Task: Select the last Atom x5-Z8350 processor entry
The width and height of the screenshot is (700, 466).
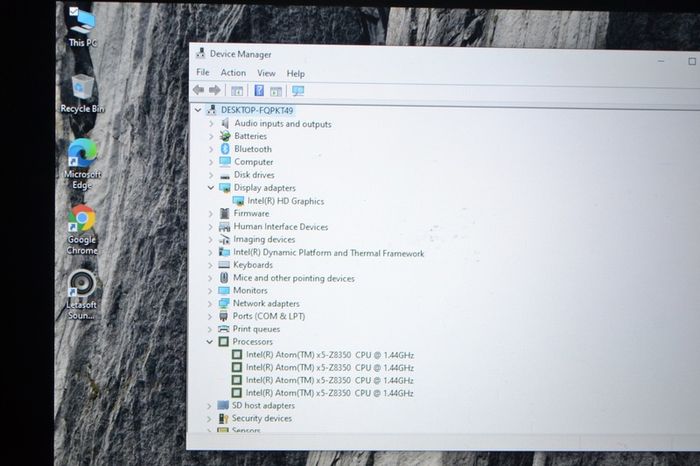Action: click(329, 393)
